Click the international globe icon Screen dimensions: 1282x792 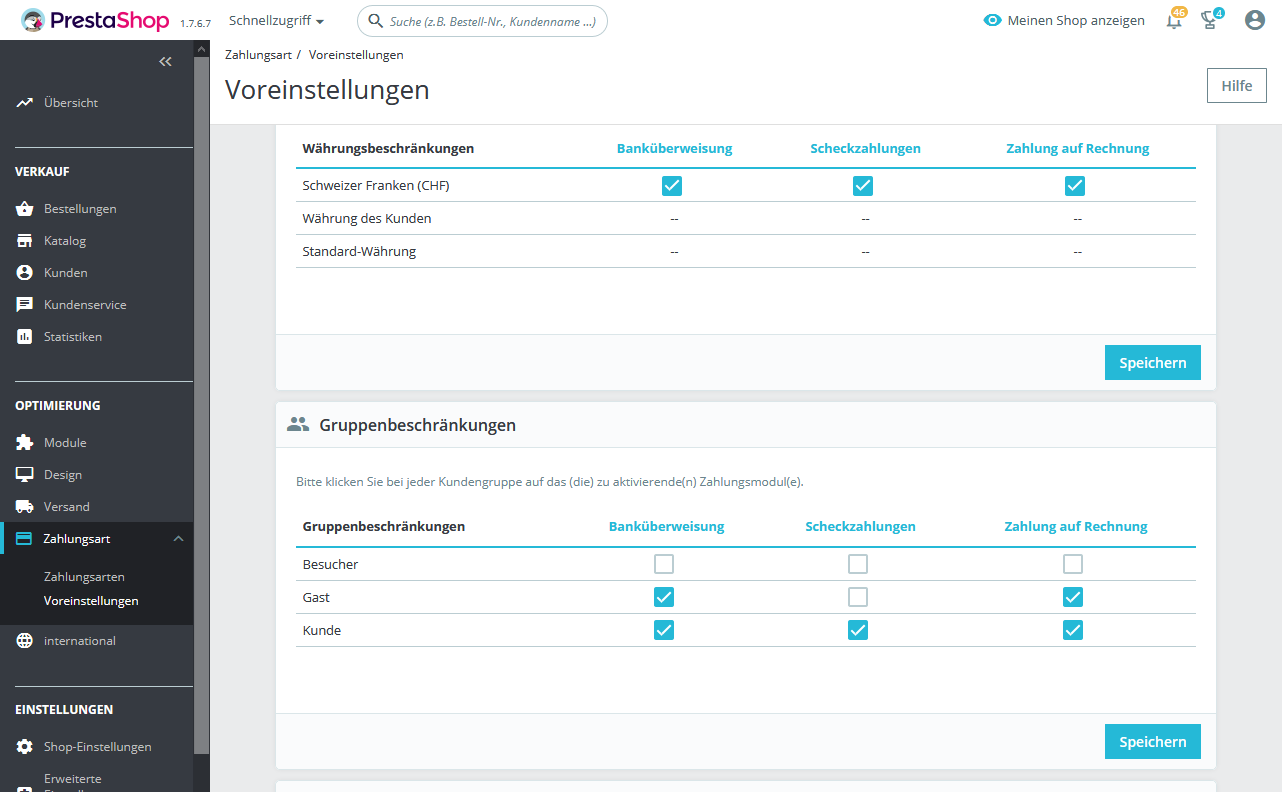25,641
